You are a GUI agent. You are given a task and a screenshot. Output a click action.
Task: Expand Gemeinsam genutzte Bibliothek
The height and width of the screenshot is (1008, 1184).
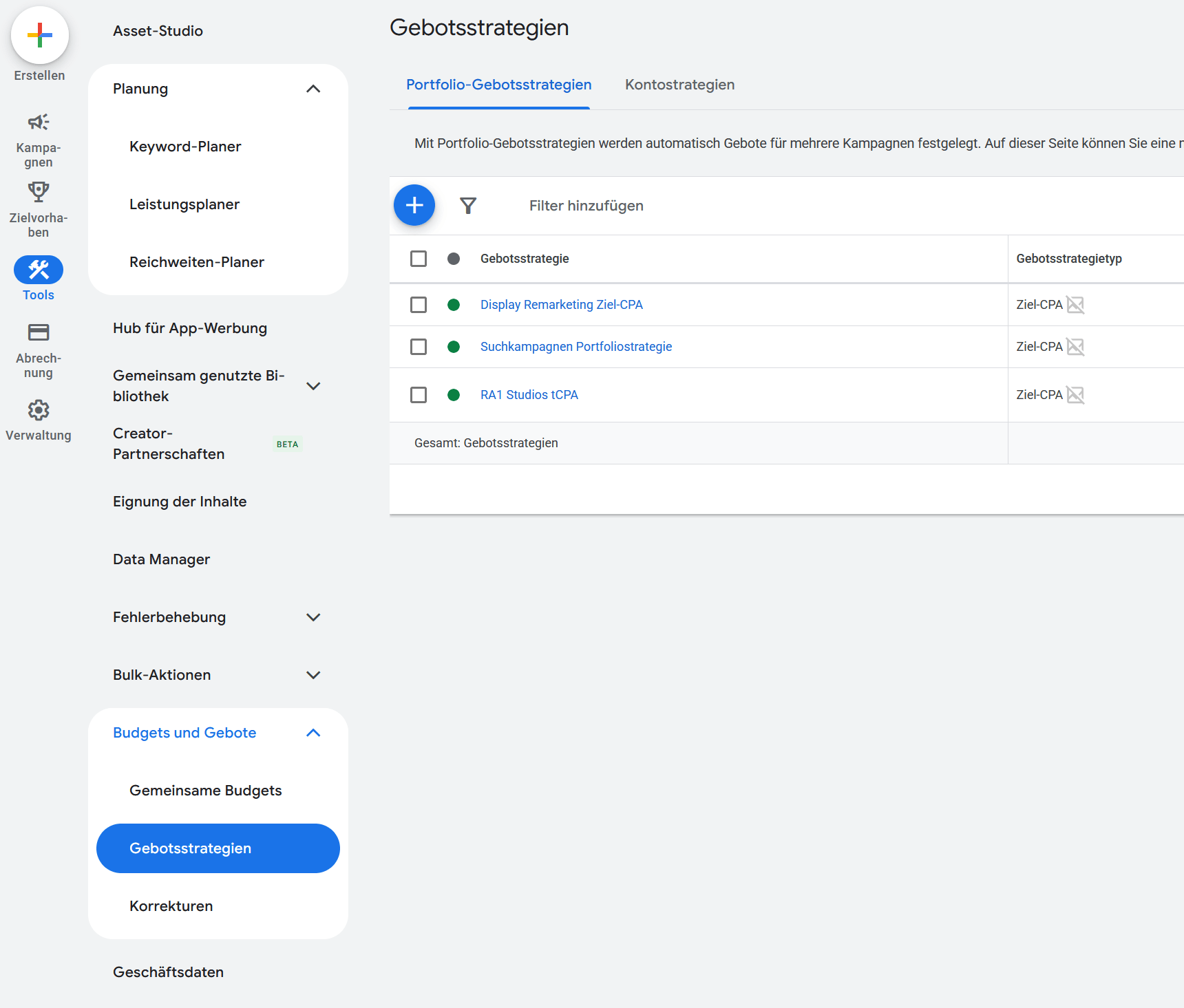(314, 386)
